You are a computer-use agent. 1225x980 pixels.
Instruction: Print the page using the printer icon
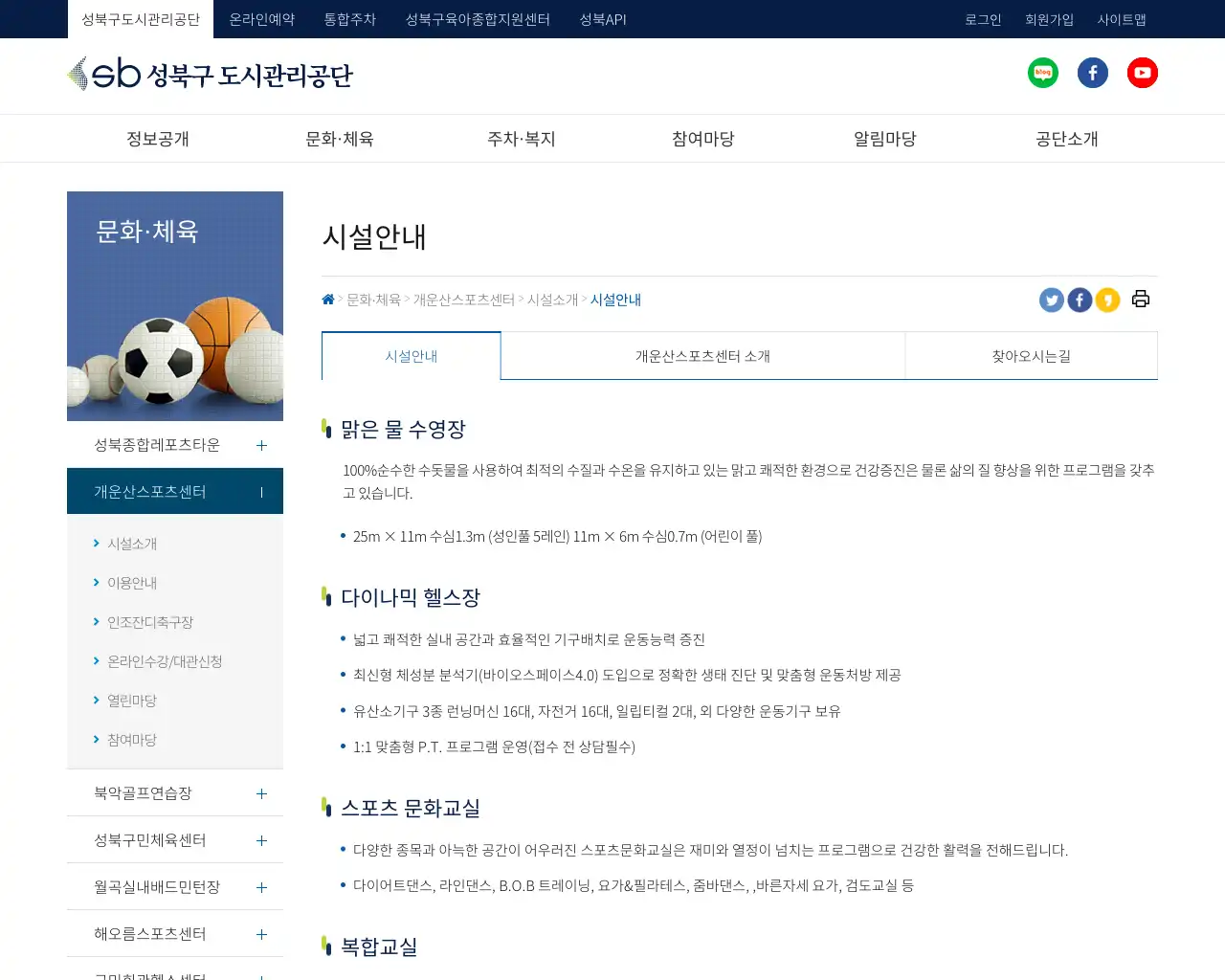(x=1140, y=299)
